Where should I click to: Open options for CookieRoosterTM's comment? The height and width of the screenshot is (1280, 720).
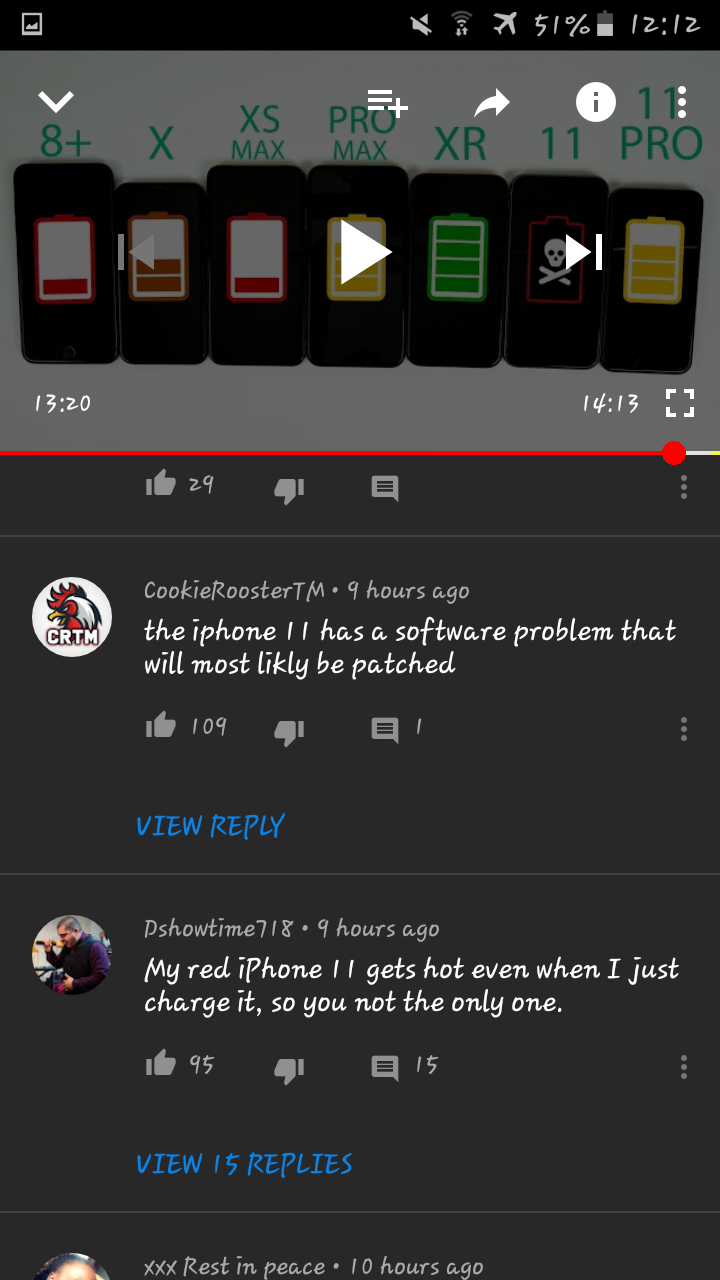pos(683,728)
